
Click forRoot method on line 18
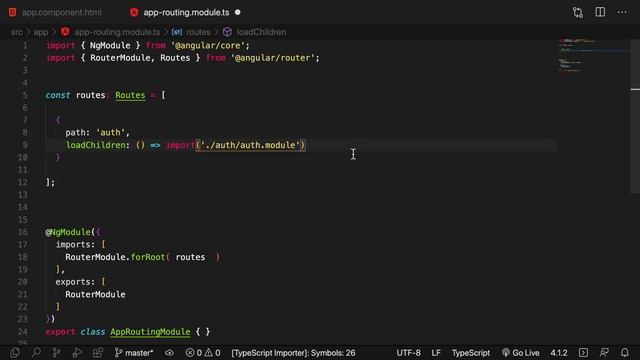click(x=148, y=257)
